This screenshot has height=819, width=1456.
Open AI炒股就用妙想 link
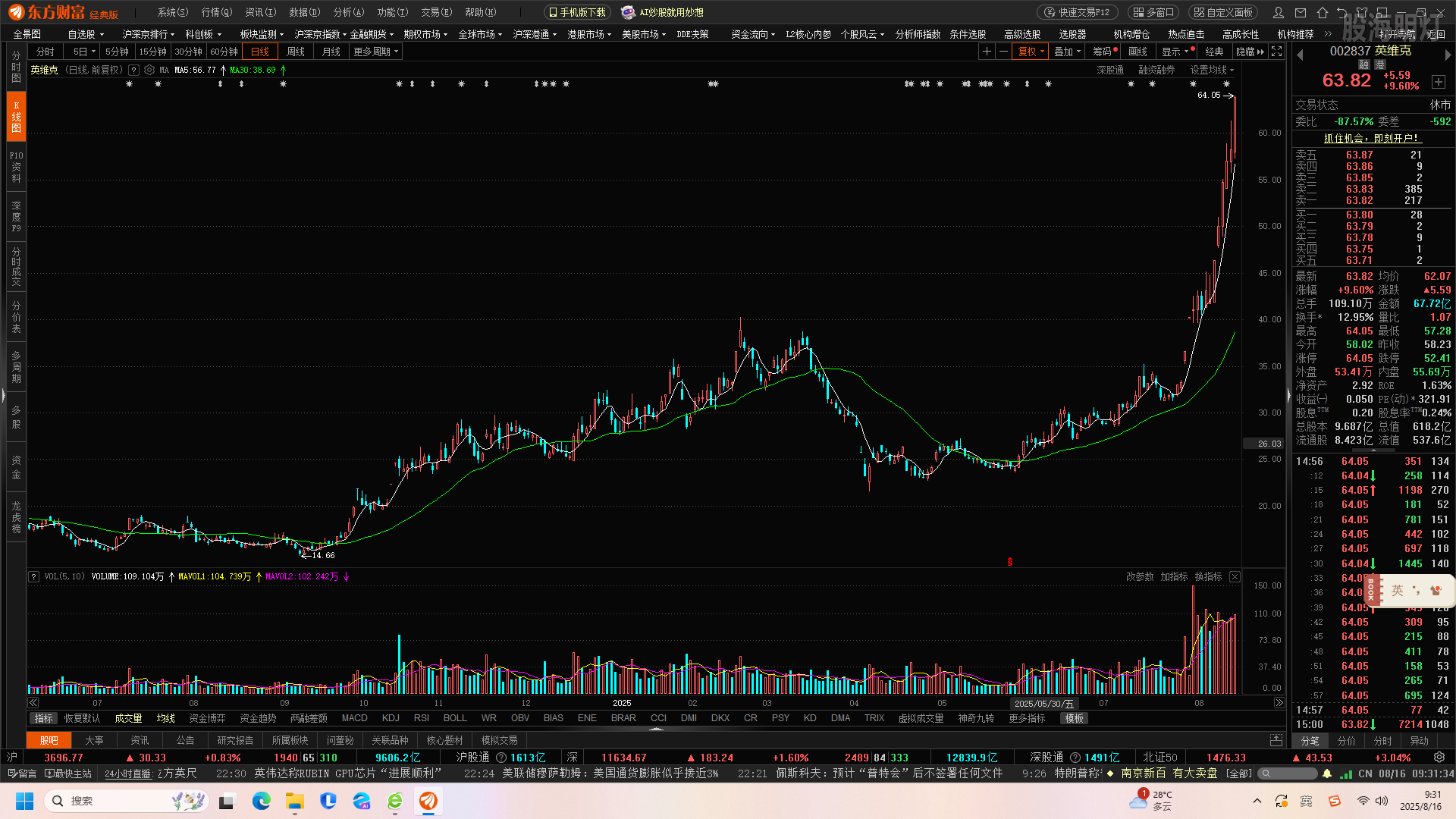click(663, 12)
